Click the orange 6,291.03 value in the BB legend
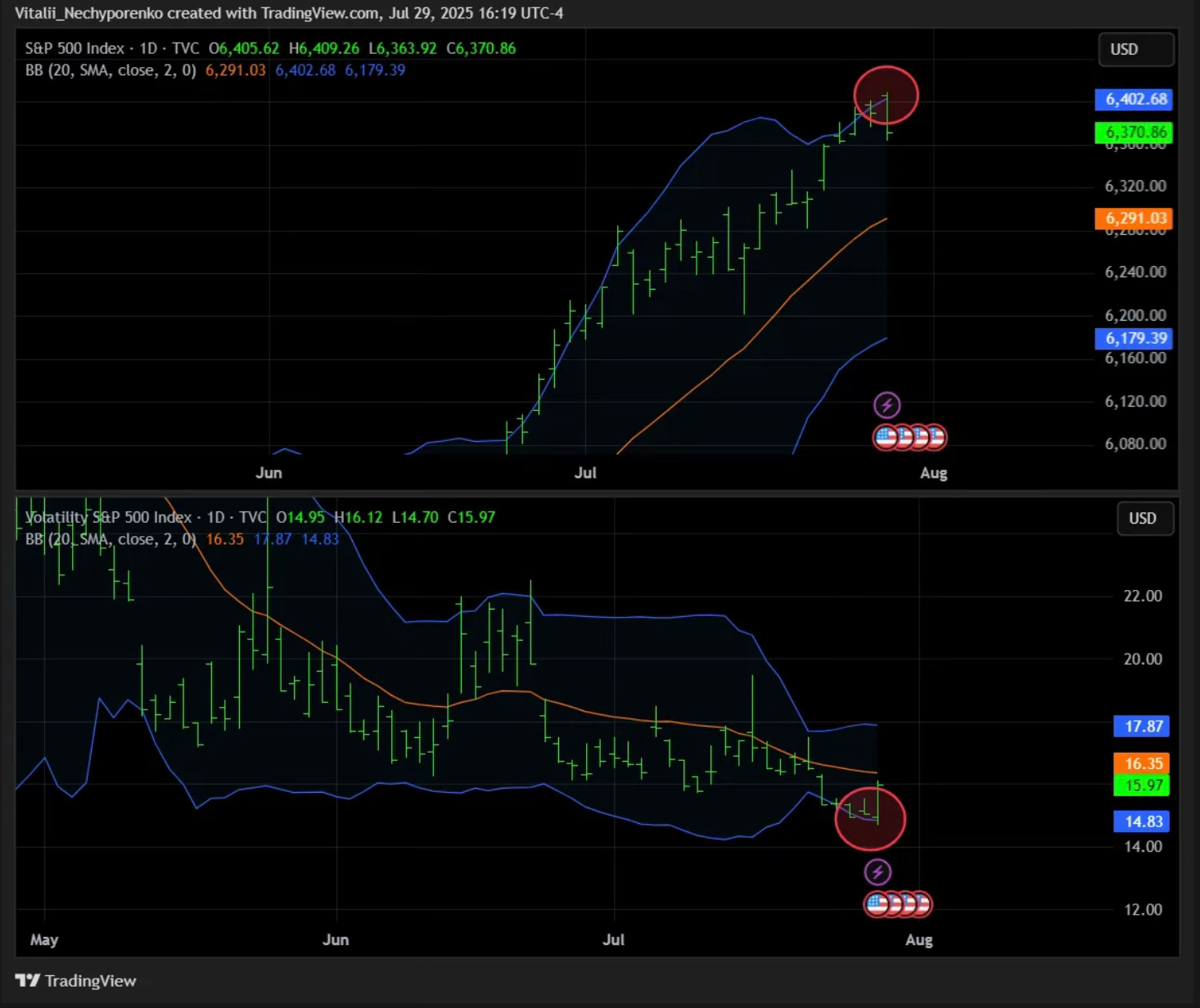This screenshot has width=1200, height=1008. point(236,70)
